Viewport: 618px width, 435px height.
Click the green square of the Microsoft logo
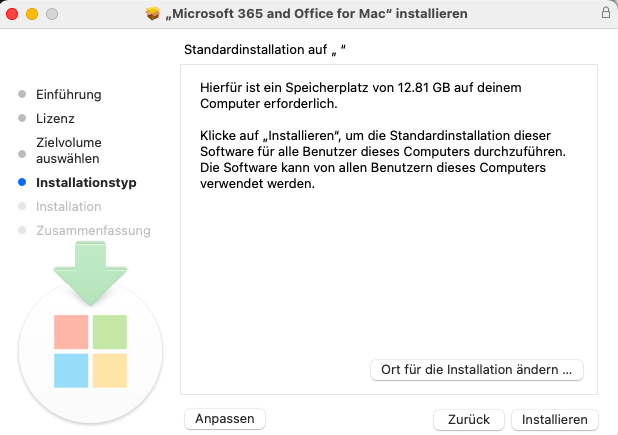(110, 332)
